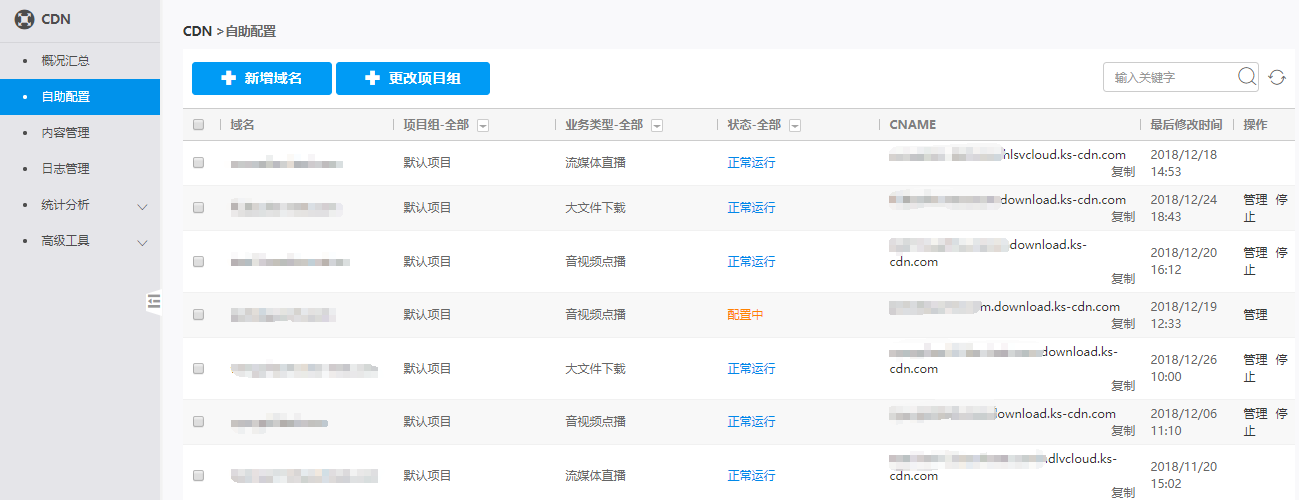Toggle the select-all checkbox in header
Viewport: 1299px width, 500px height.
(198, 125)
